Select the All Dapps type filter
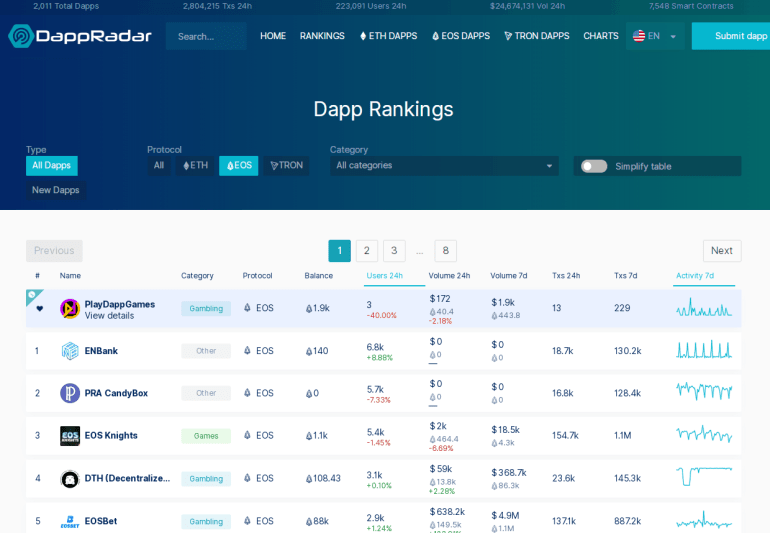This screenshot has width=770, height=533. 52,166
